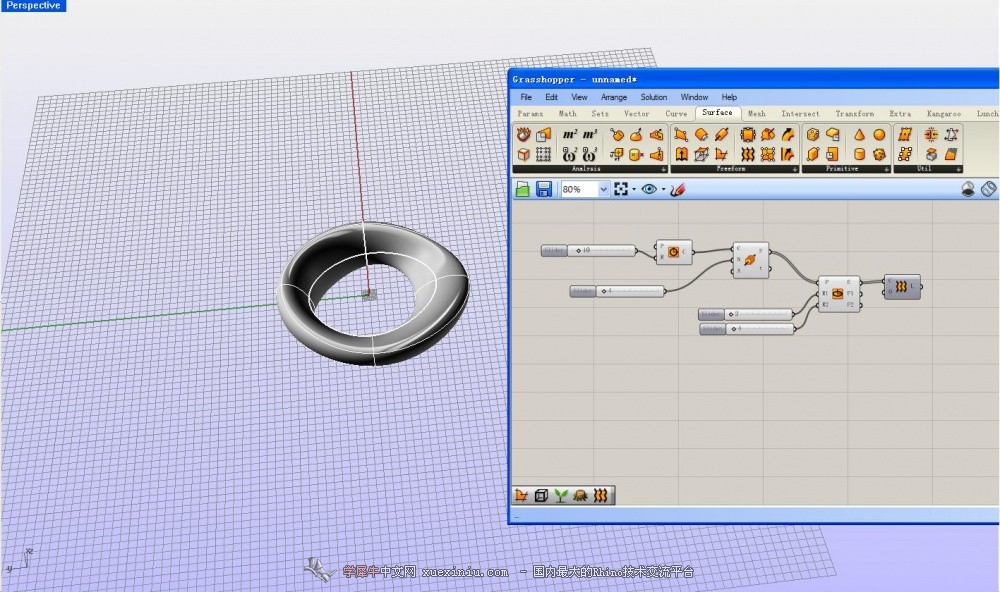
Task: Pick the ω³ Volume Moments icon
Action: [590, 154]
